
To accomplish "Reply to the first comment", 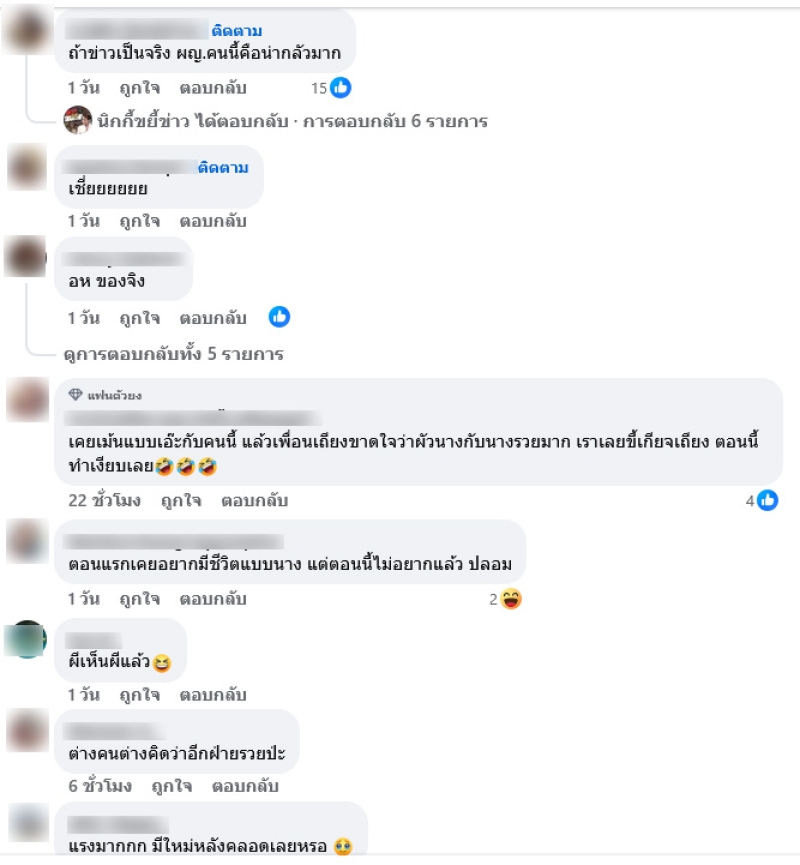I will (x=213, y=88).
